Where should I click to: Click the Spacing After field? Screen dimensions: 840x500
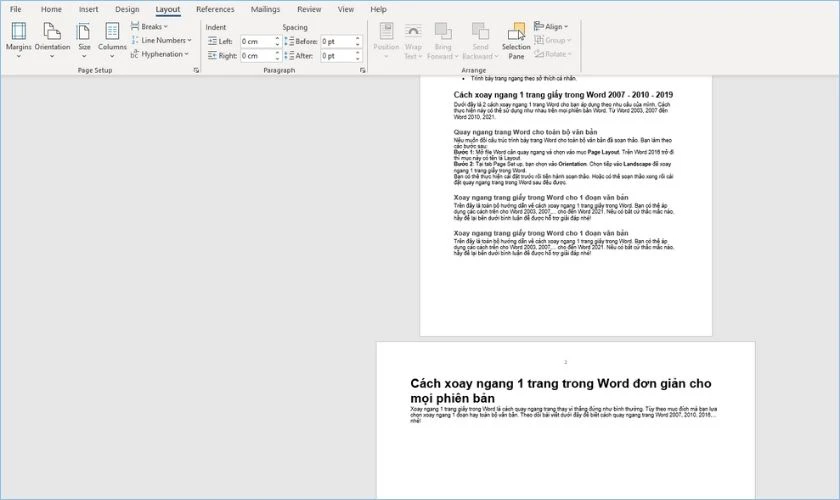pyautogui.click(x=337, y=56)
